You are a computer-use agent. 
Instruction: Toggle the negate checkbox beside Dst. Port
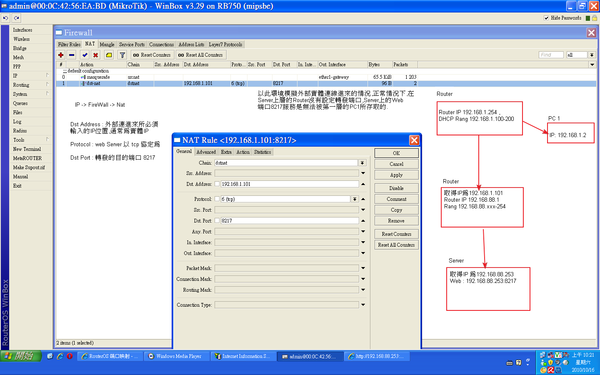[217, 220]
